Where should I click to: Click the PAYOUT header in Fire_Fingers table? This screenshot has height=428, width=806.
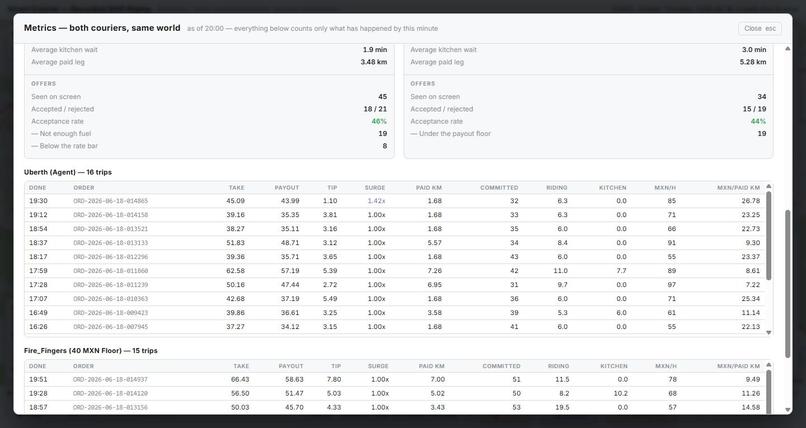pos(291,366)
